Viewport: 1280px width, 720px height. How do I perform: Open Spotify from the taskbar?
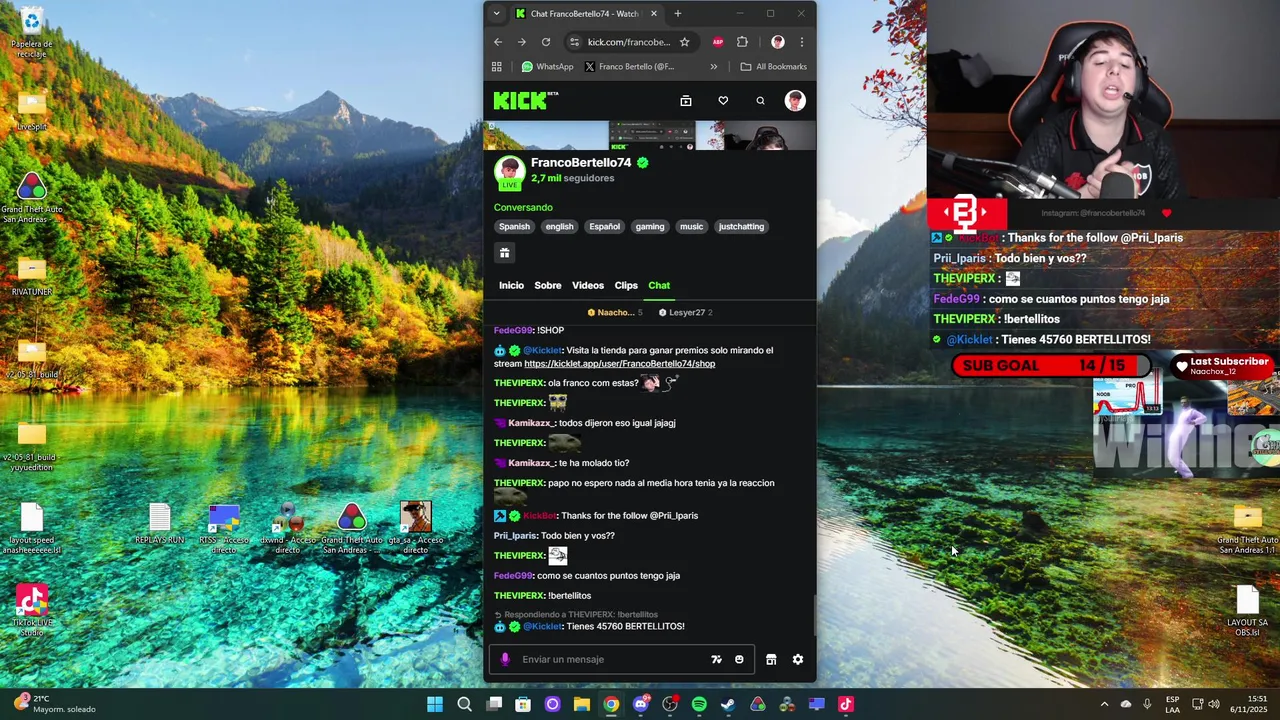click(x=699, y=704)
